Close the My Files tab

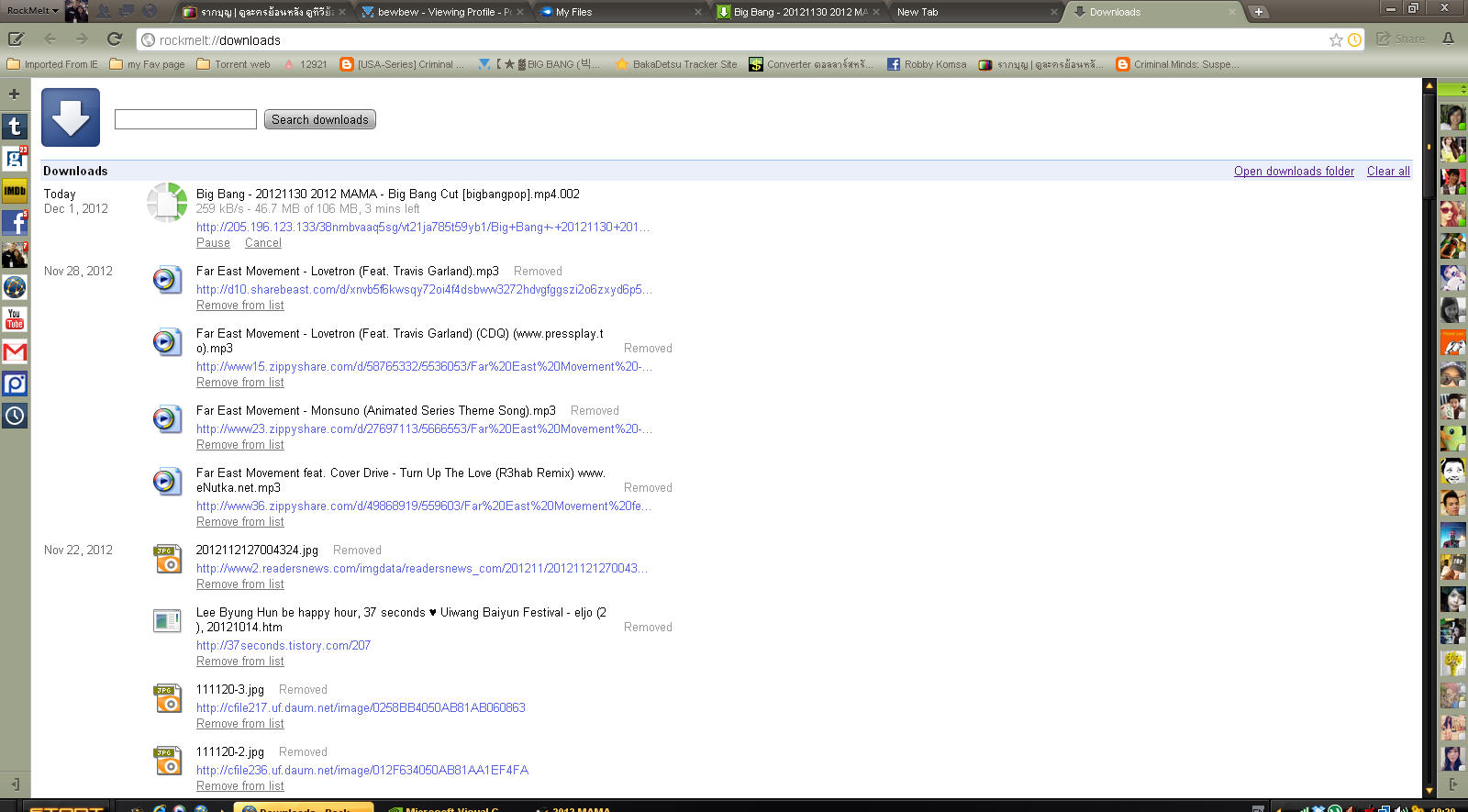698,12
